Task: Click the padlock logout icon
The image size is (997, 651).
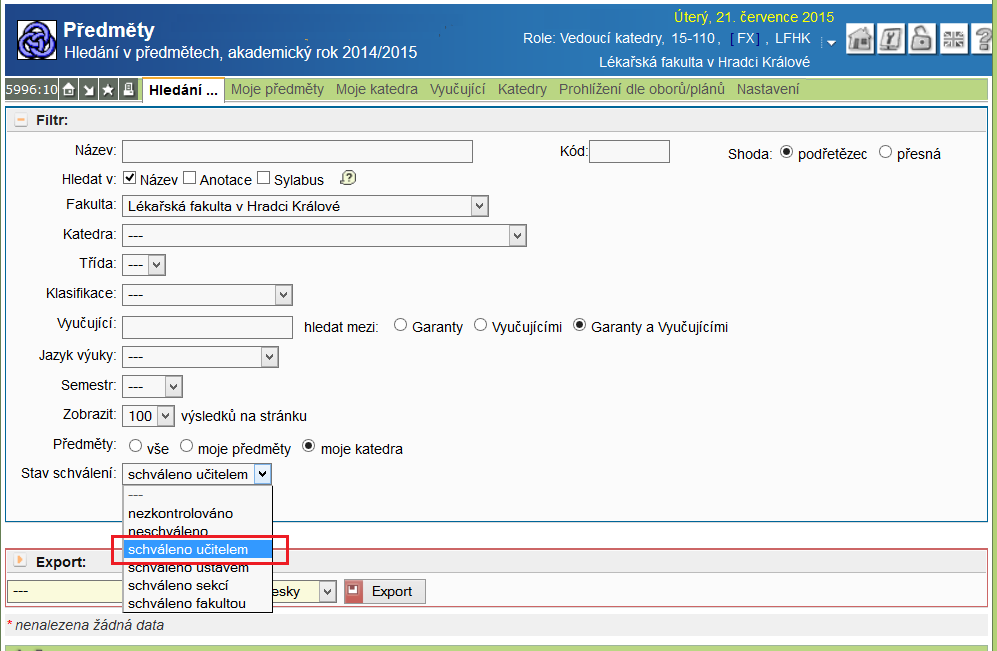Action: pyautogui.click(x=921, y=39)
